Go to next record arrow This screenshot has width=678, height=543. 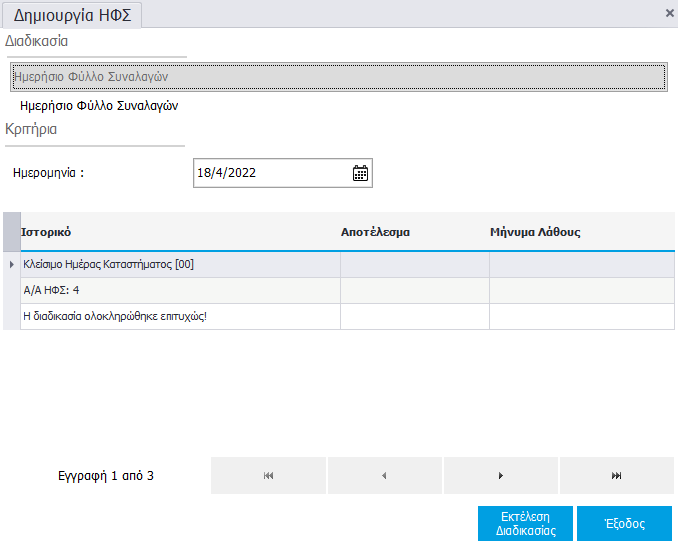click(500, 476)
